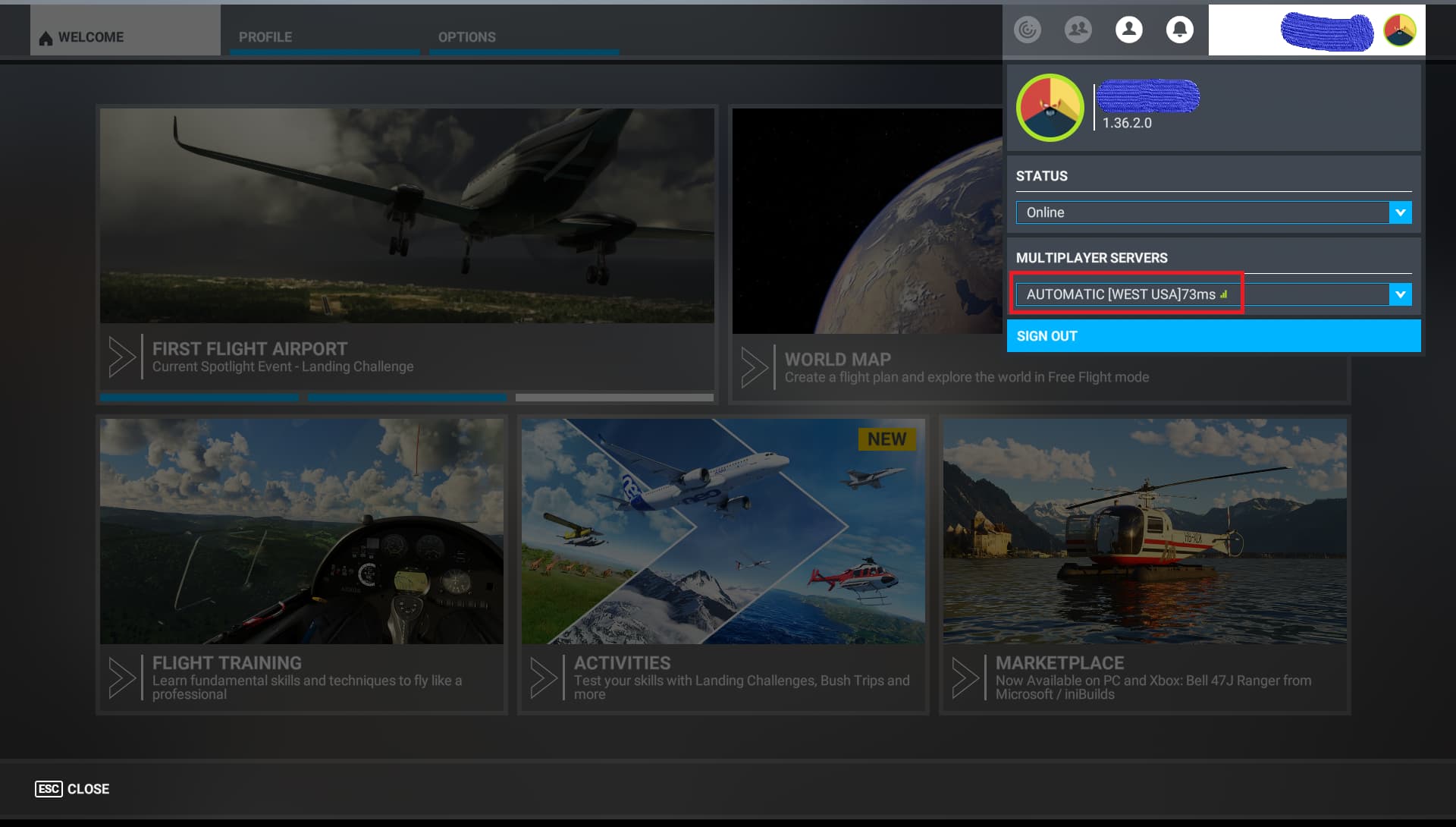Click the small avatar at top right
The image size is (1456, 827).
pos(1399,30)
